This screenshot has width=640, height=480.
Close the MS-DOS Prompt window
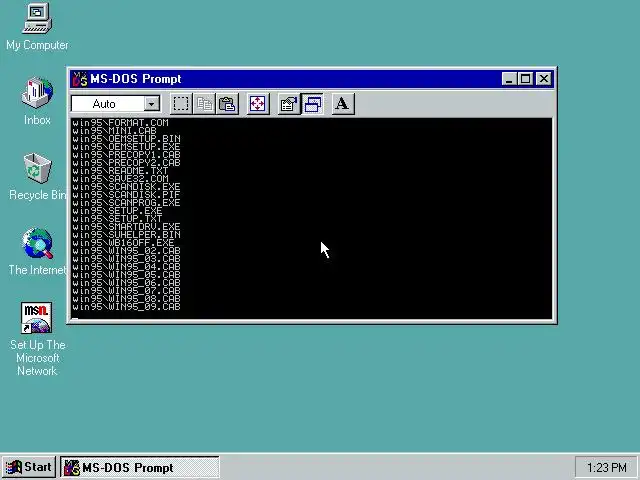544,79
